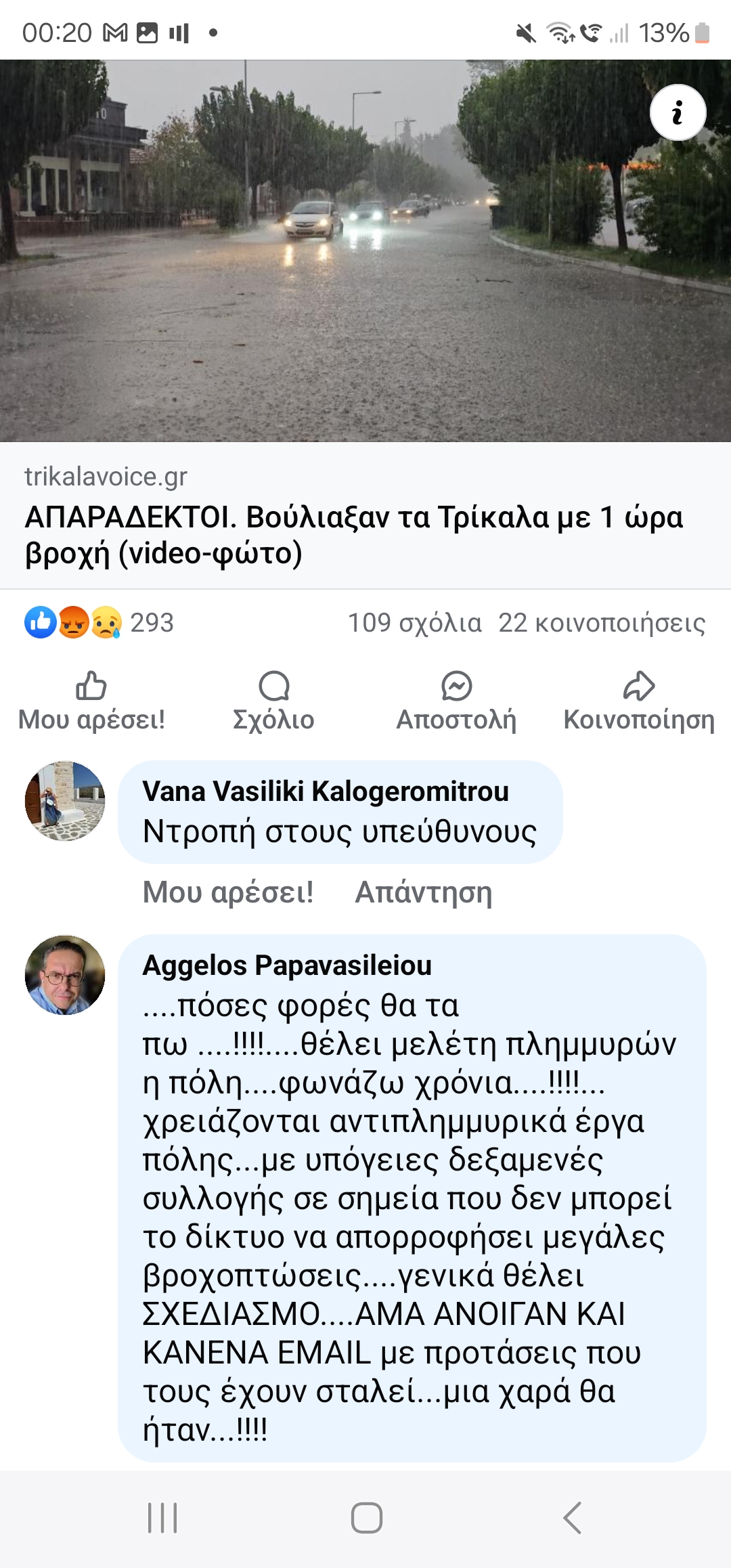Tap the thumbs-up Like icon under the post
The width and height of the screenshot is (731, 1568).
click(91, 686)
